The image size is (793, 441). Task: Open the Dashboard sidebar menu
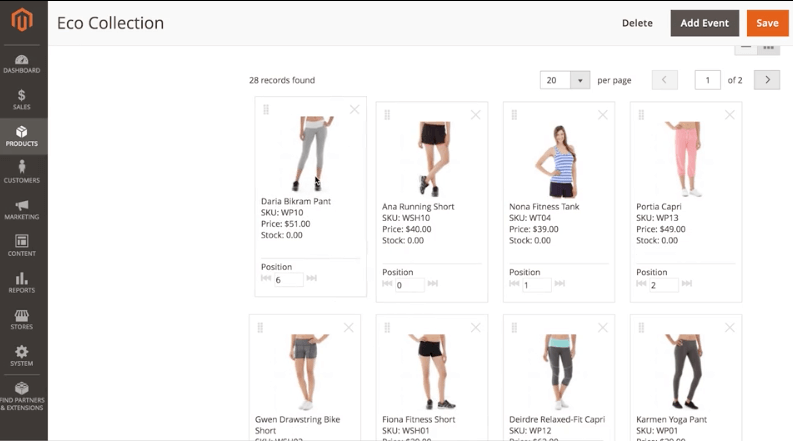click(22, 64)
